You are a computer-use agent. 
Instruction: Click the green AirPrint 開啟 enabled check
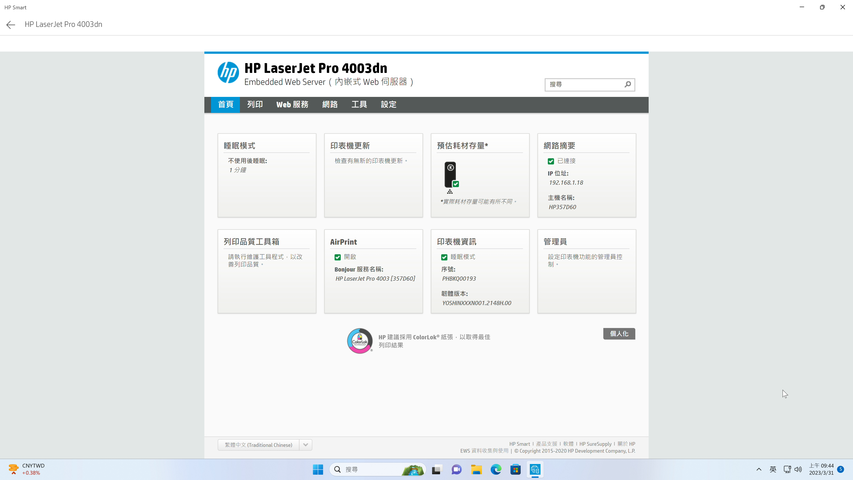[337, 257]
